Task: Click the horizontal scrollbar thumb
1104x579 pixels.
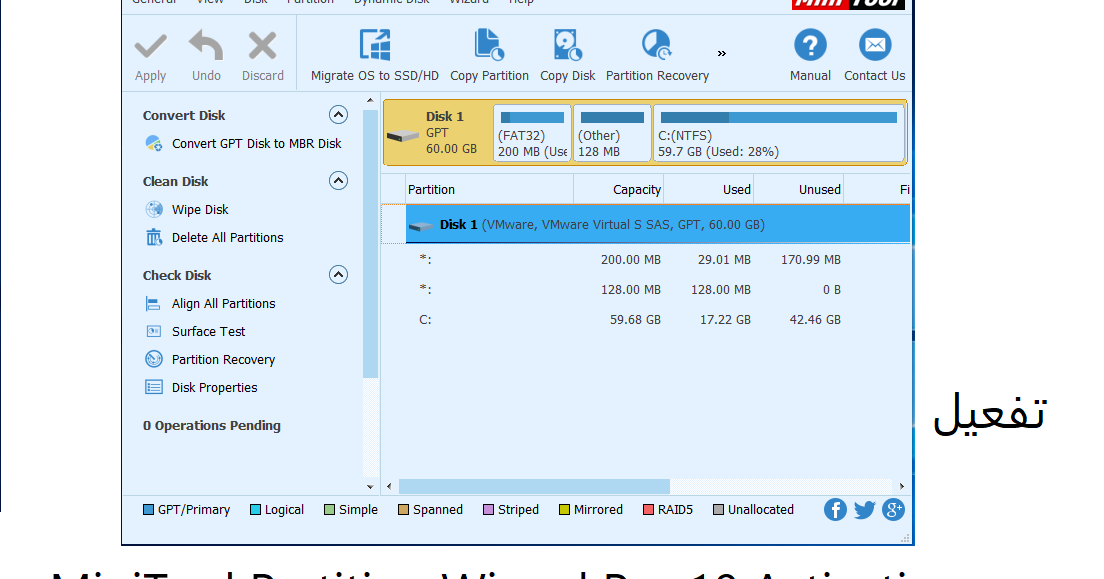Action: point(534,486)
